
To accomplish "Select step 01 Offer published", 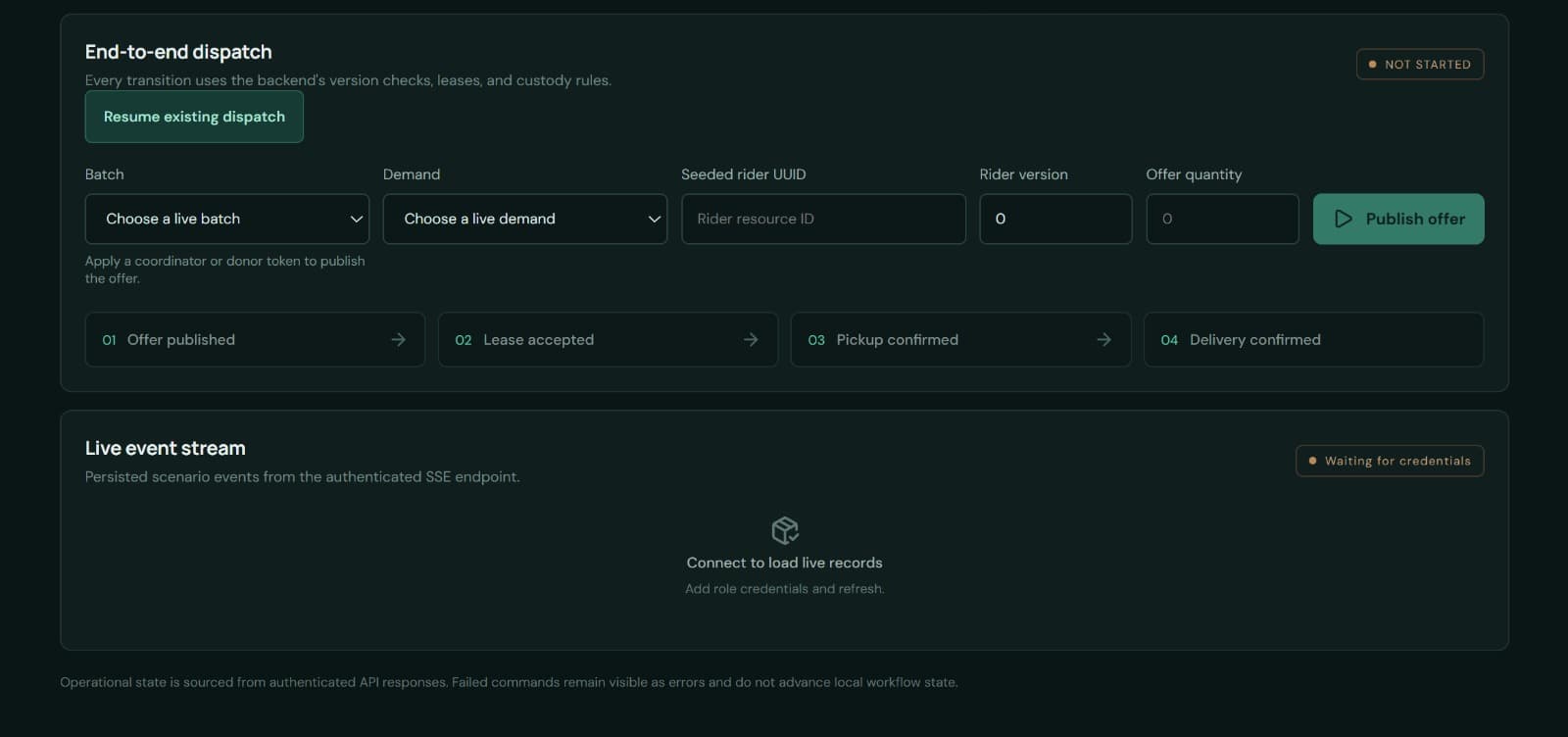I will tap(255, 339).
